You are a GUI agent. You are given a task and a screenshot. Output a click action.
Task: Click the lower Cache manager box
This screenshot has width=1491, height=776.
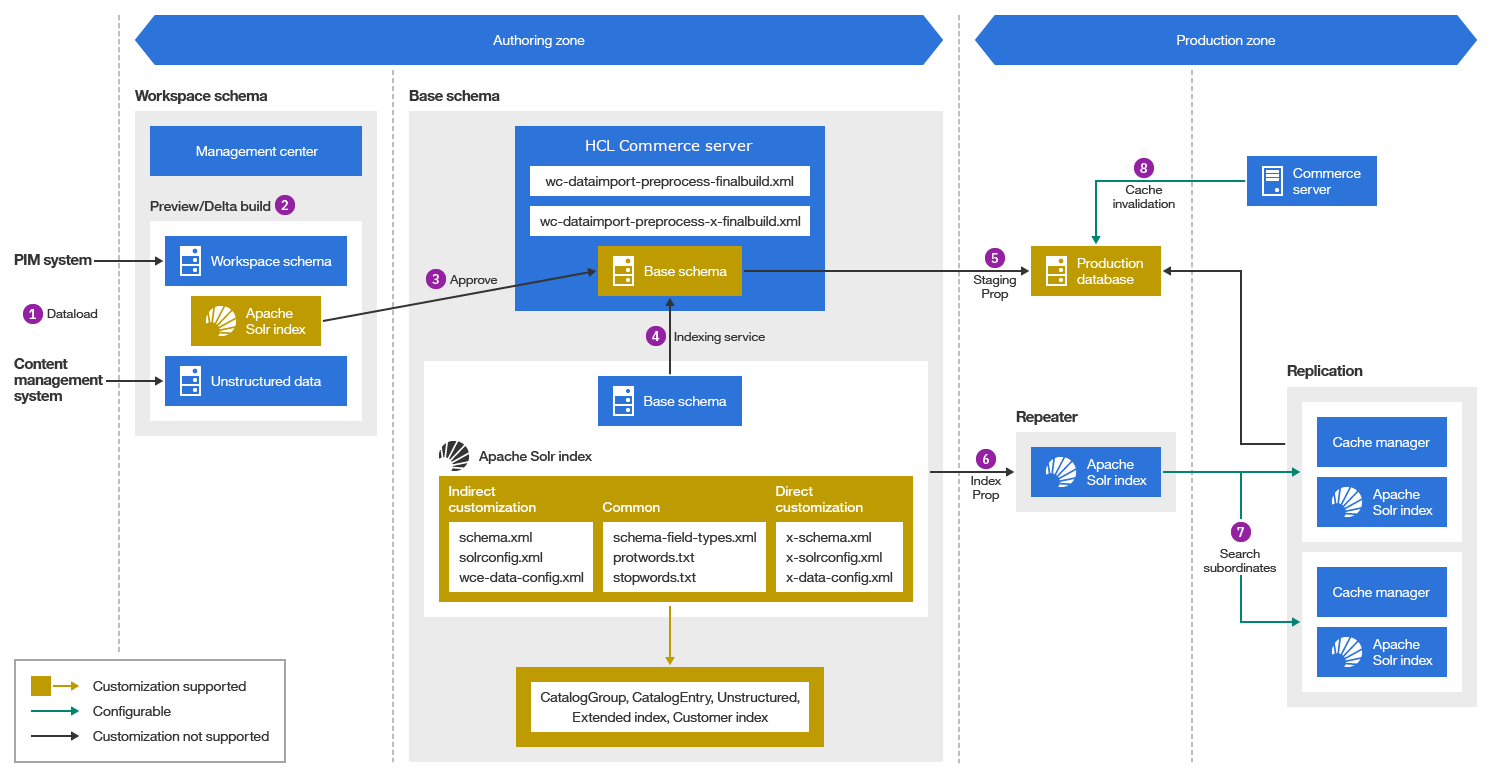pyautogui.click(x=1381, y=592)
